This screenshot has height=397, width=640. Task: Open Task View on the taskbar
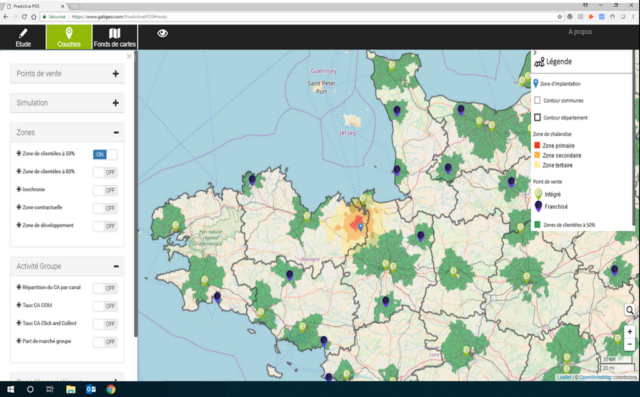pyautogui.click(x=50, y=390)
